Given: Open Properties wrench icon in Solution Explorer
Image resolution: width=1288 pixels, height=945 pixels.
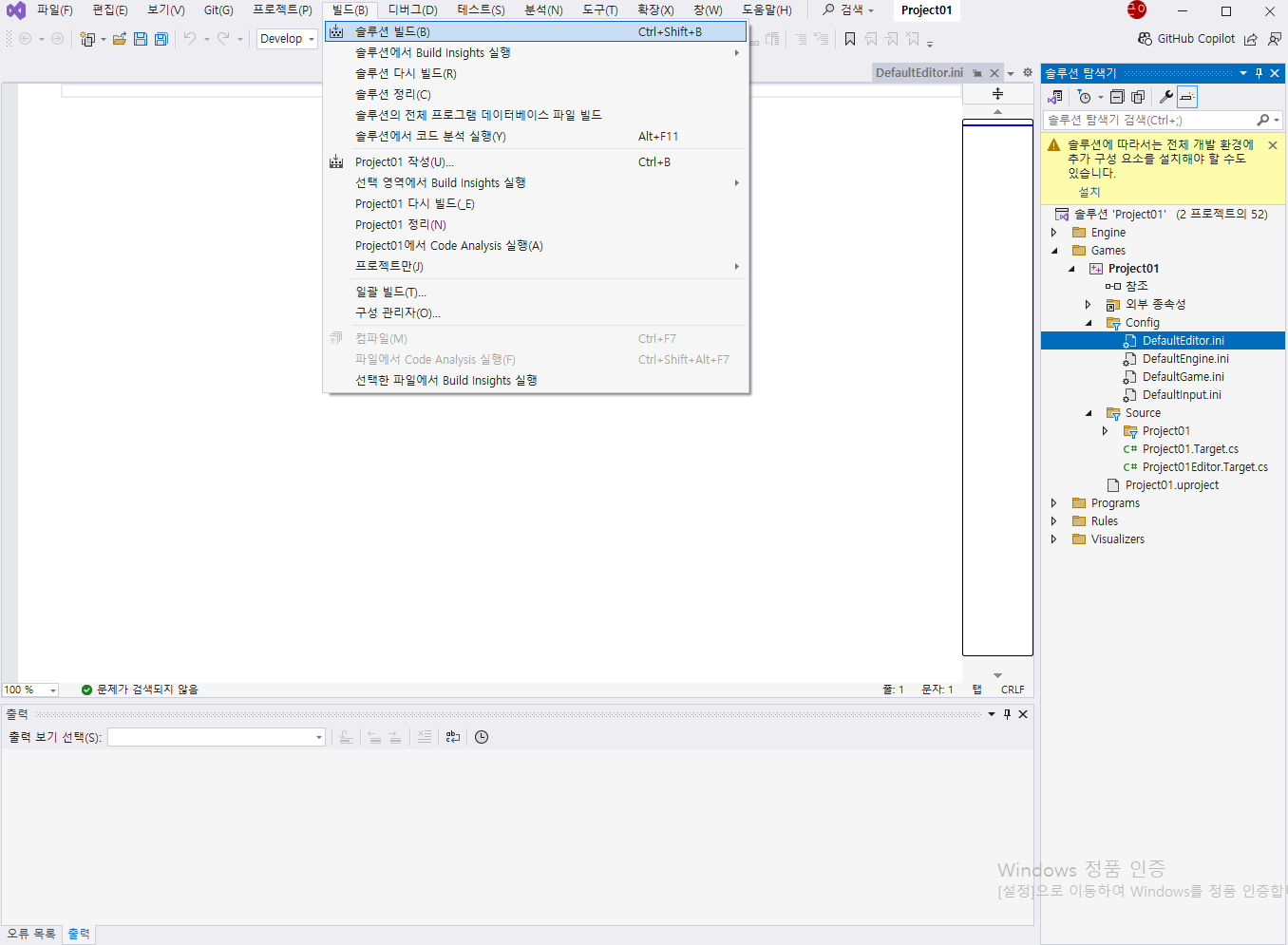Looking at the screenshot, I should tap(1166, 97).
